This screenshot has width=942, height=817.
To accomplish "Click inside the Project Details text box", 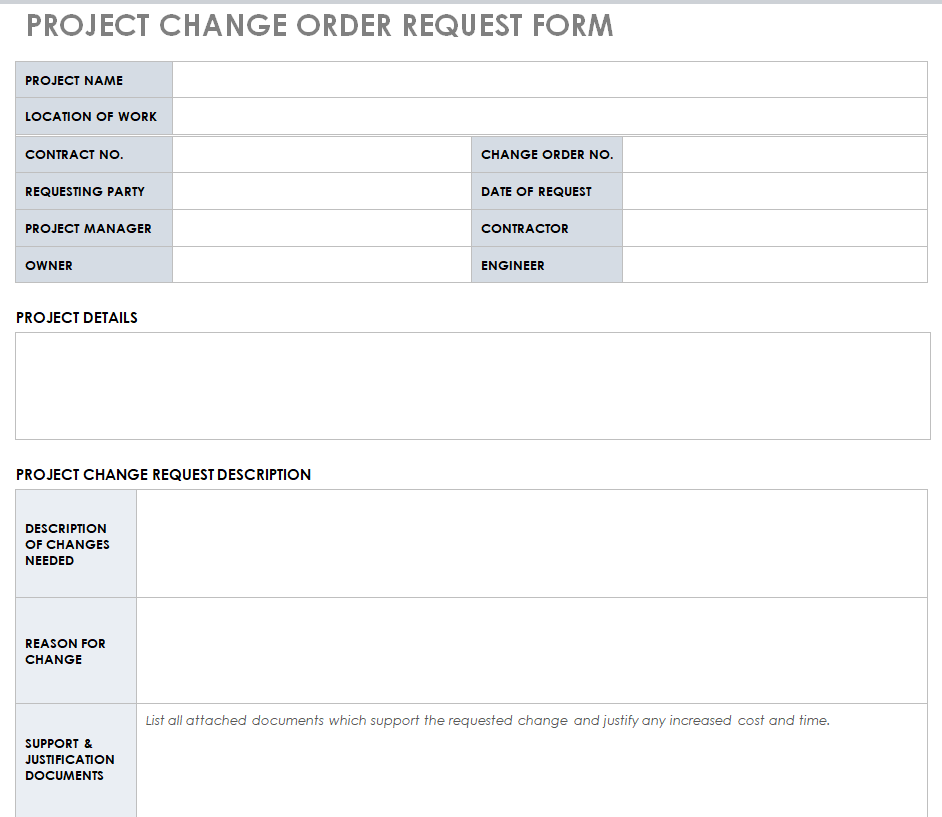I will pos(472,386).
